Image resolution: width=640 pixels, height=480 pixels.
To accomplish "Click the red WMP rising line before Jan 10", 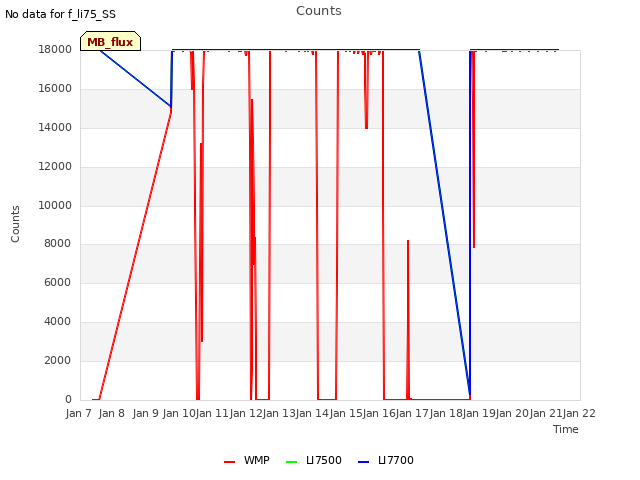I will [x=135, y=255].
